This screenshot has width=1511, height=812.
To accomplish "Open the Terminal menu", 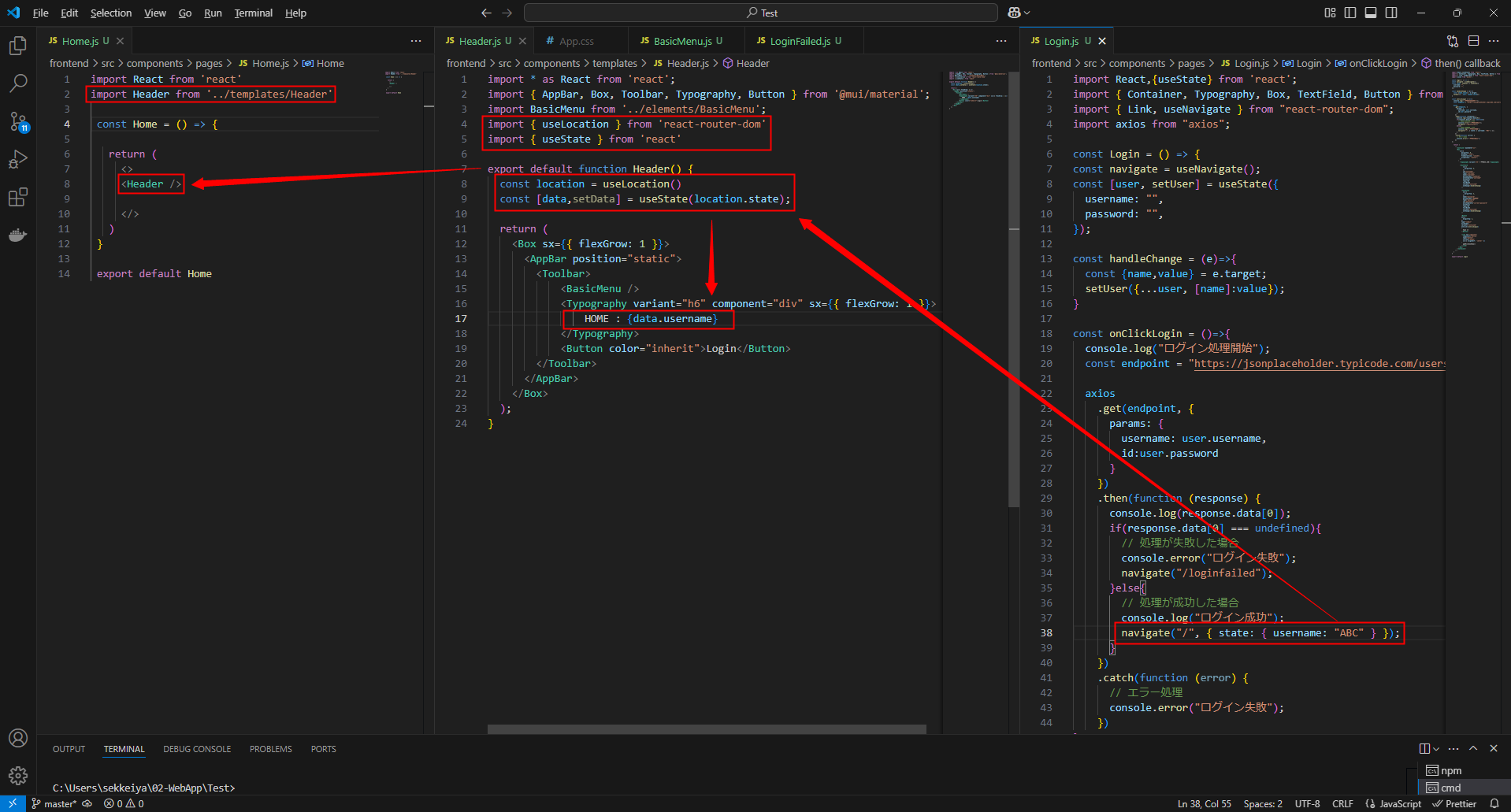I will click(253, 13).
